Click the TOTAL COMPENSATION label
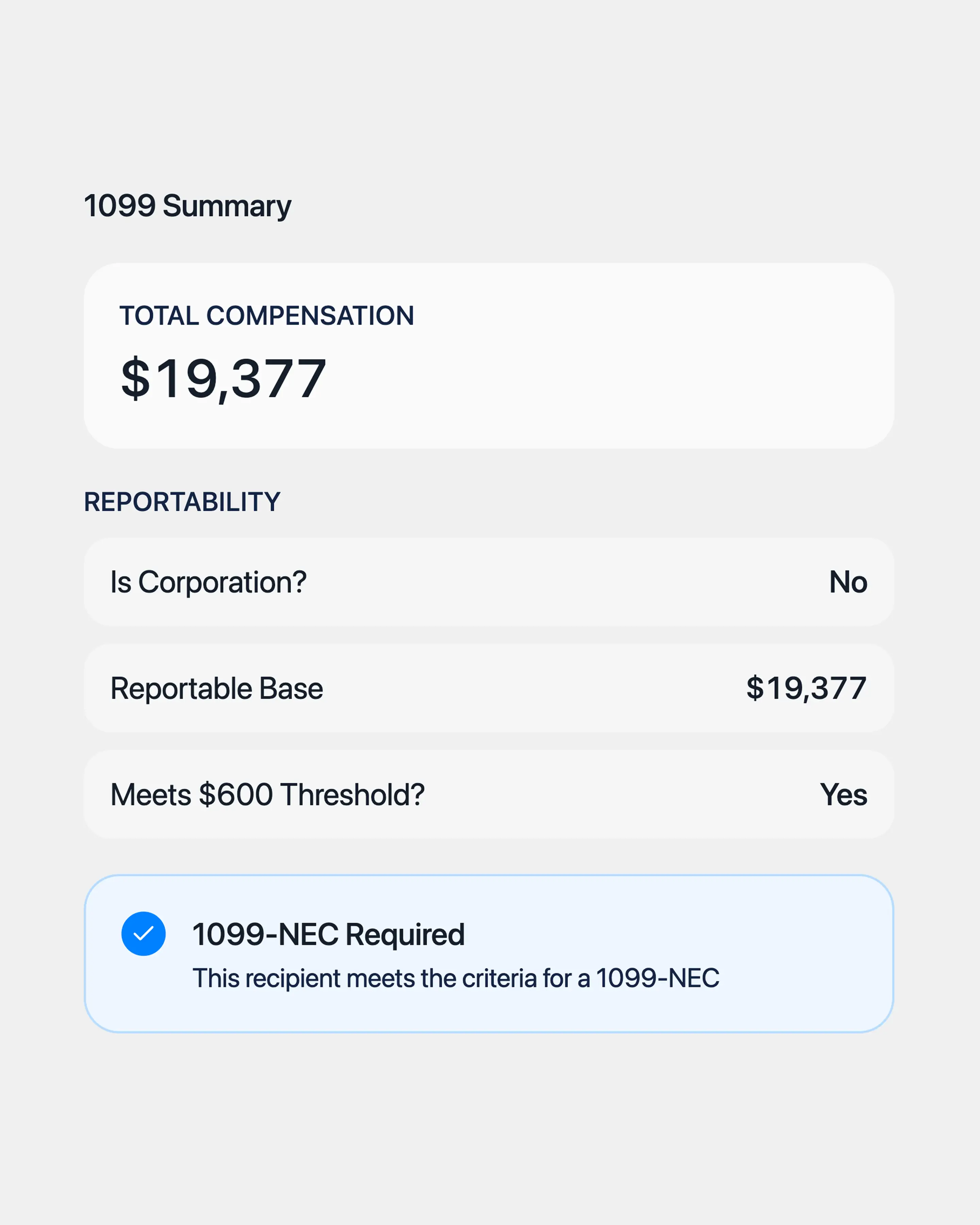The height and width of the screenshot is (1225, 980). pos(266,315)
